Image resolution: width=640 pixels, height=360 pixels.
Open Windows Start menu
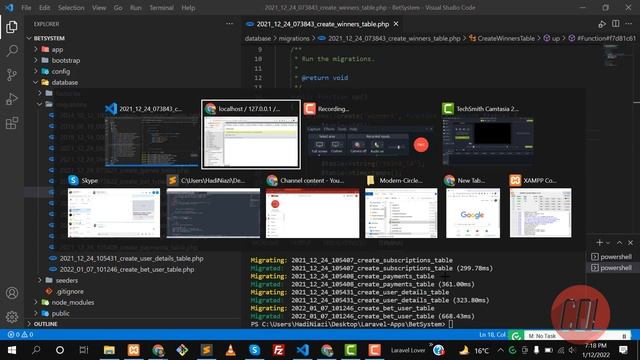pos(12,350)
